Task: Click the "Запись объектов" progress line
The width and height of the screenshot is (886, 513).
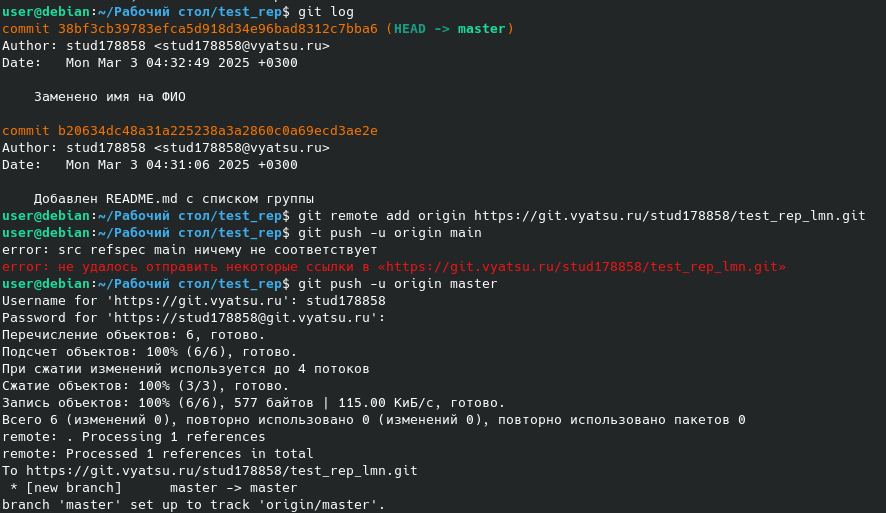Action: click(x=253, y=403)
